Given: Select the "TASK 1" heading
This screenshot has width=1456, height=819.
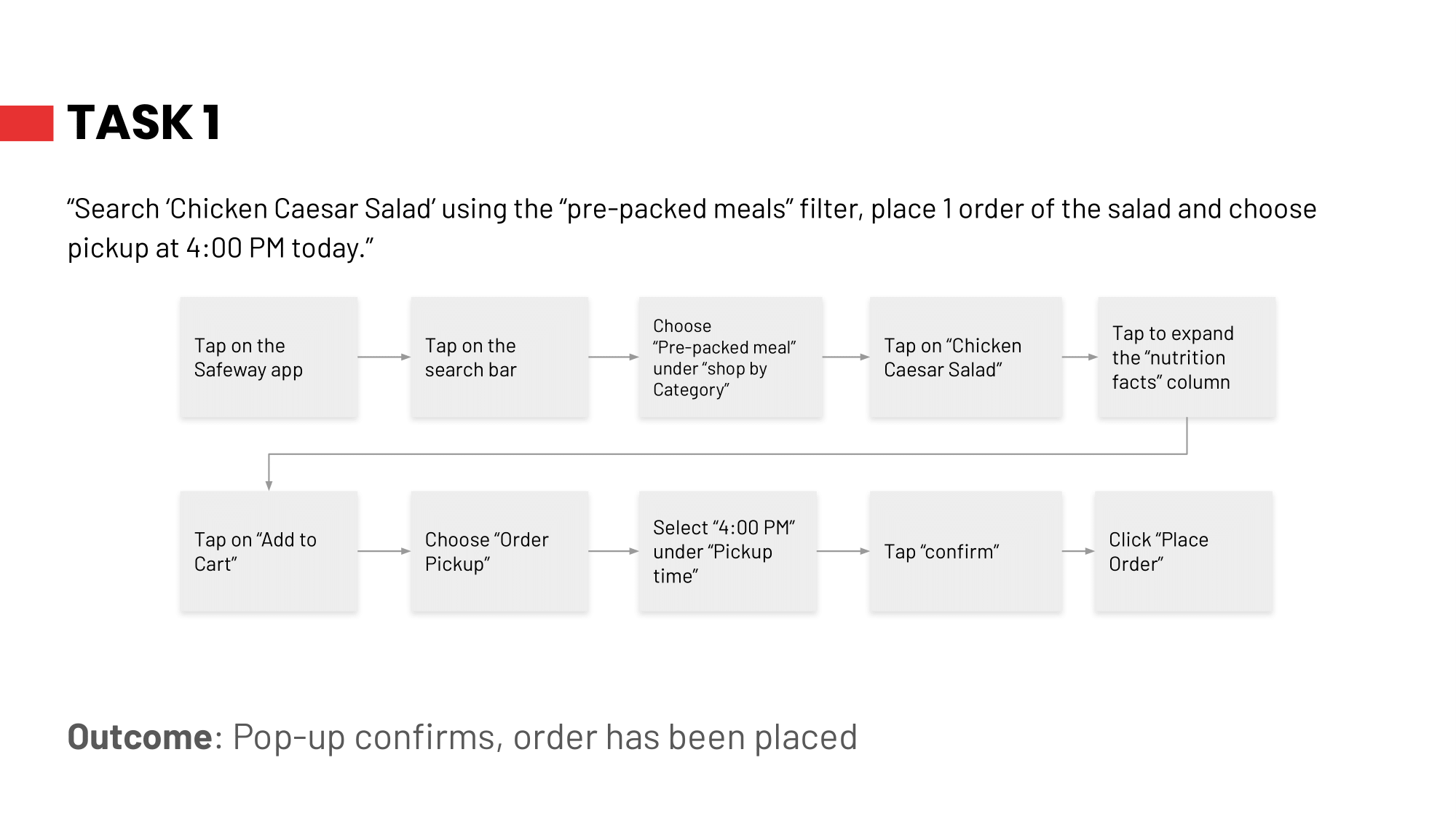Looking at the screenshot, I should pos(144,122).
